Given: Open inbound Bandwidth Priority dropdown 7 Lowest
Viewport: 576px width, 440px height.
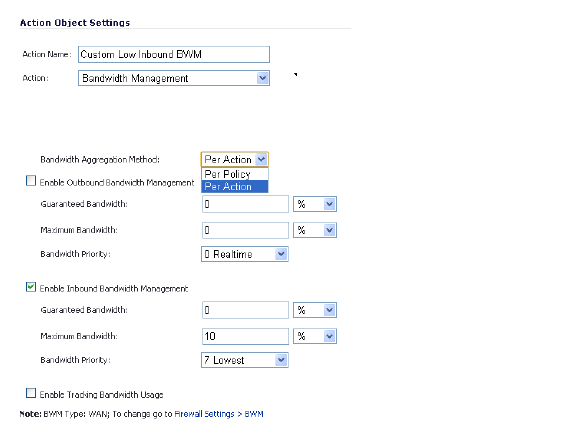Looking at the screenshot, I should [x=245, y=360].
